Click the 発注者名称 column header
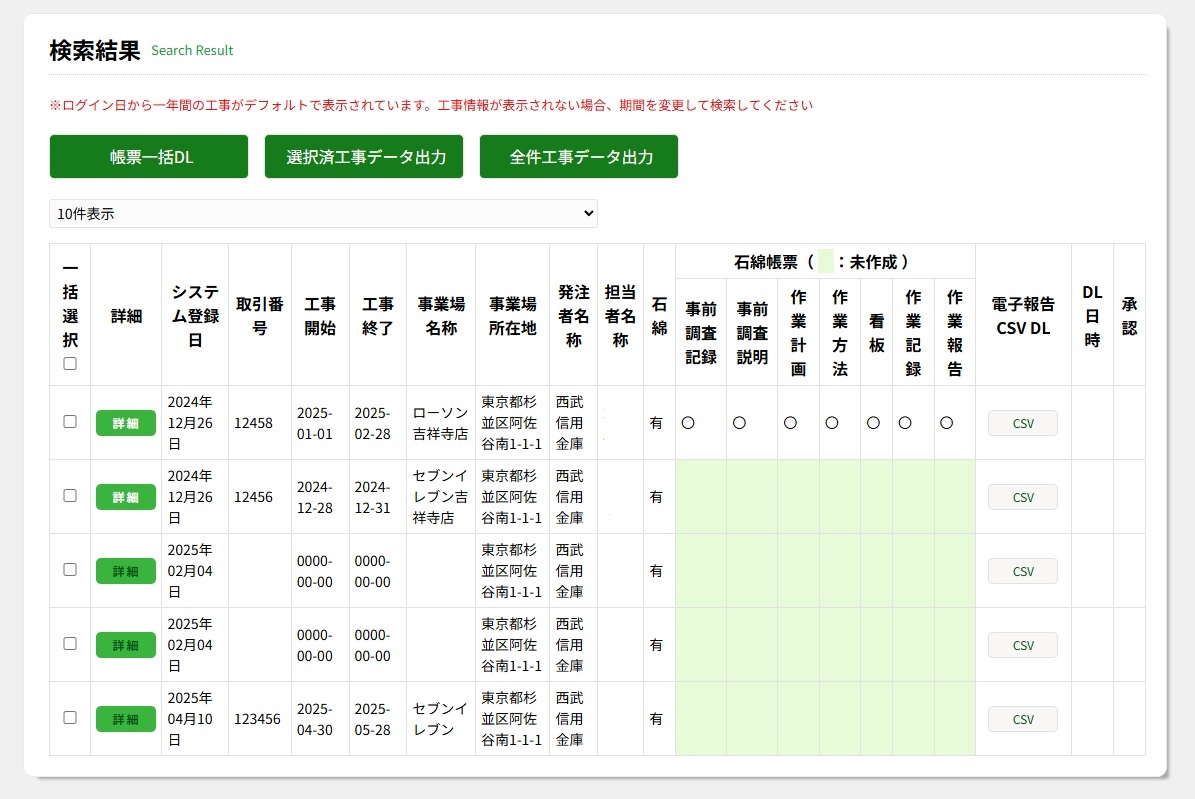Image resolution: width=1195 pixels, height=799 pixels. point(574,316)
